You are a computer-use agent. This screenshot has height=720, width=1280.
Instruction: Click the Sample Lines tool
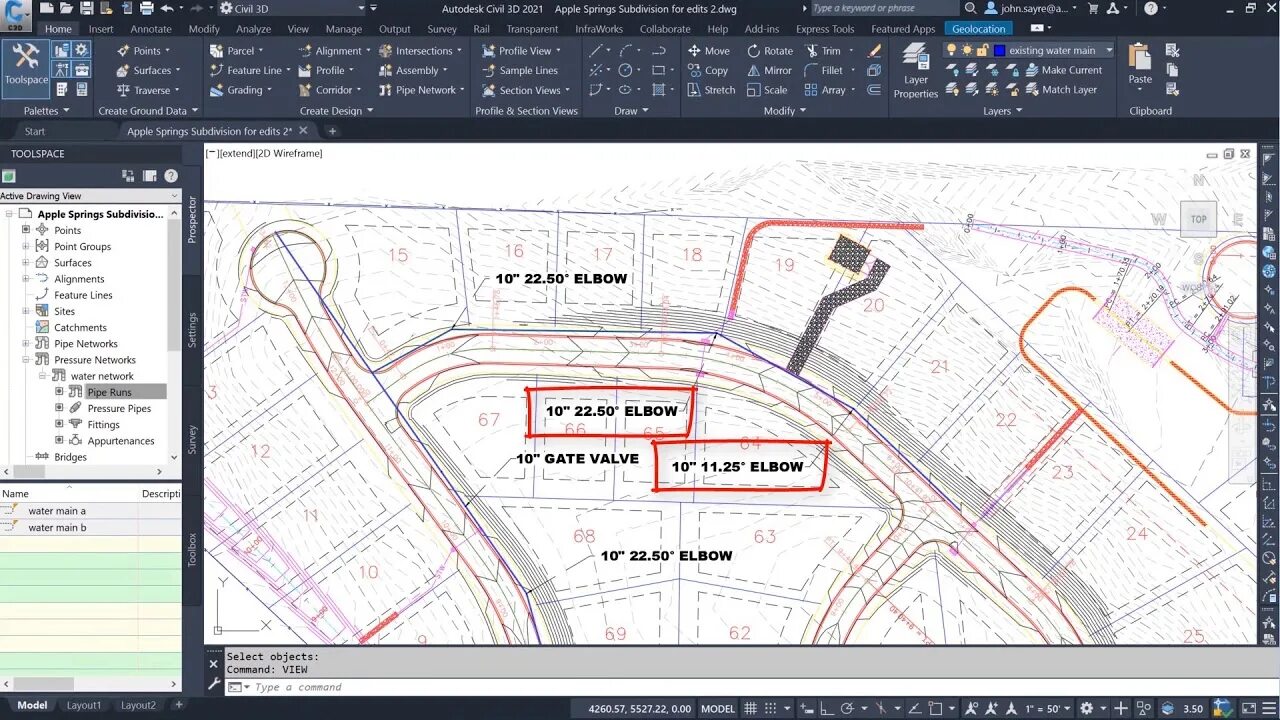click(x=519, y=70)
